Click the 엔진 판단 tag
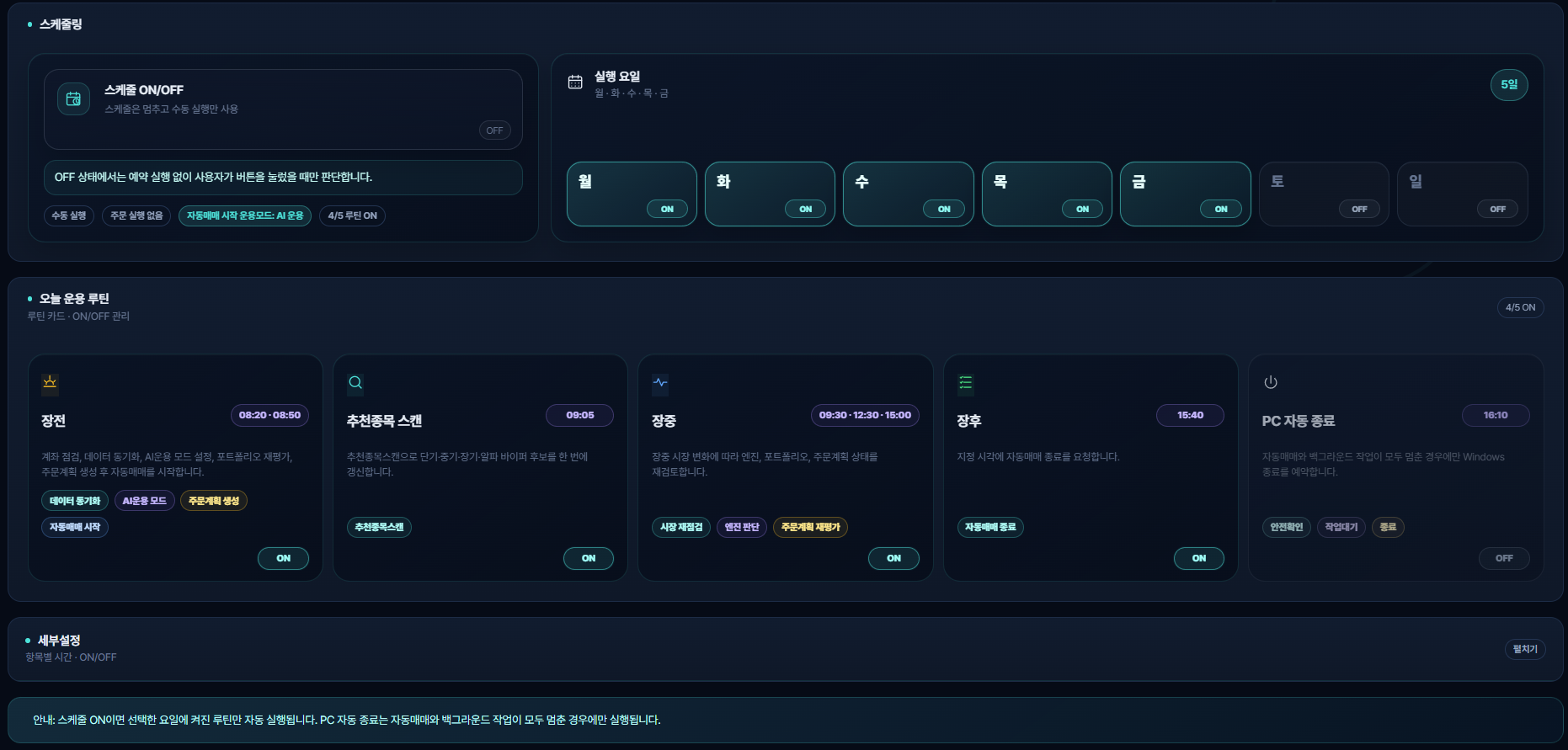Viewport: 1568px width, 750px height. (x=742, y=527)
